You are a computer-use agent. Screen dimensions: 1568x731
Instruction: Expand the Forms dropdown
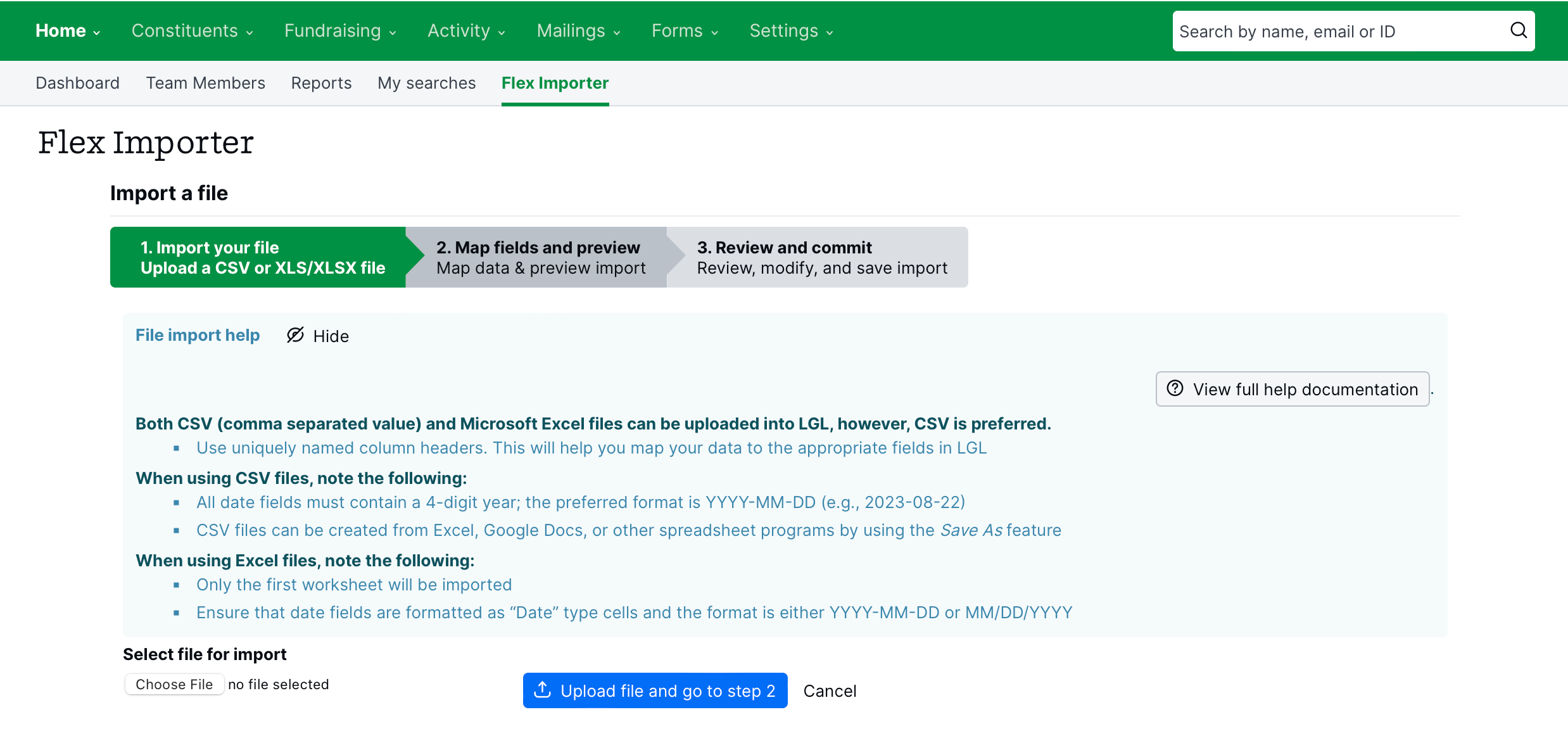(x=685, y=30)
